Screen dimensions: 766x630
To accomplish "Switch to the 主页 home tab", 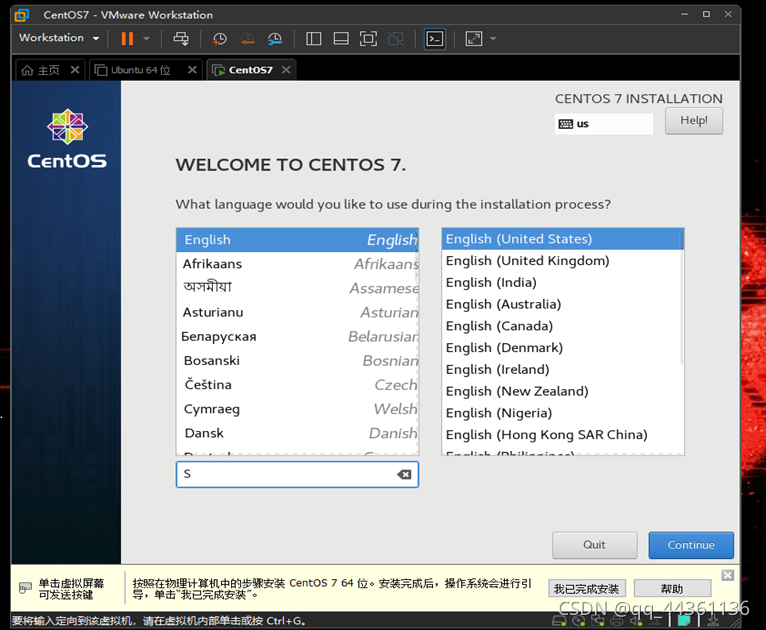I will (x=41, y=70).
